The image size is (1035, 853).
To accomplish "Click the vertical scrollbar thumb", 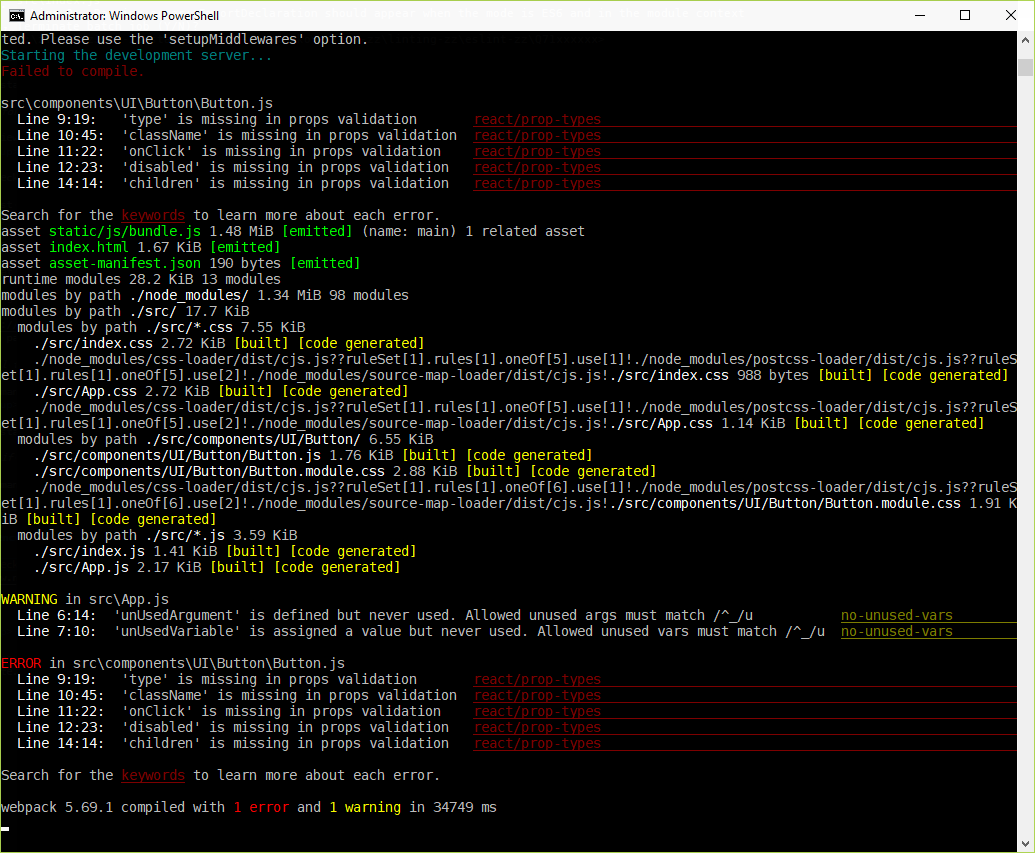I will 1025,67.
